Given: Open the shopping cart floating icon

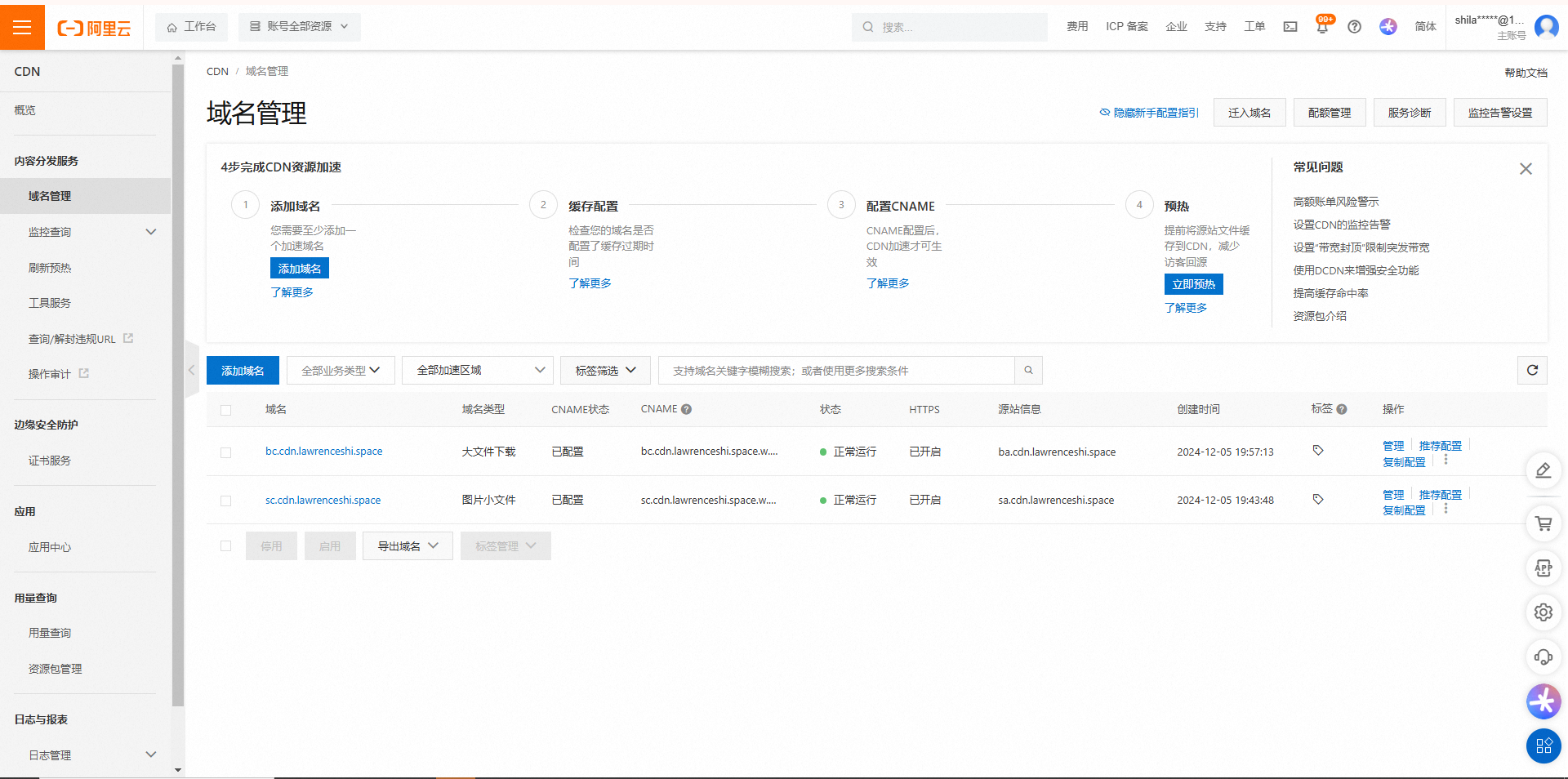Looking at the screenshot, I should click(1543, 524).
